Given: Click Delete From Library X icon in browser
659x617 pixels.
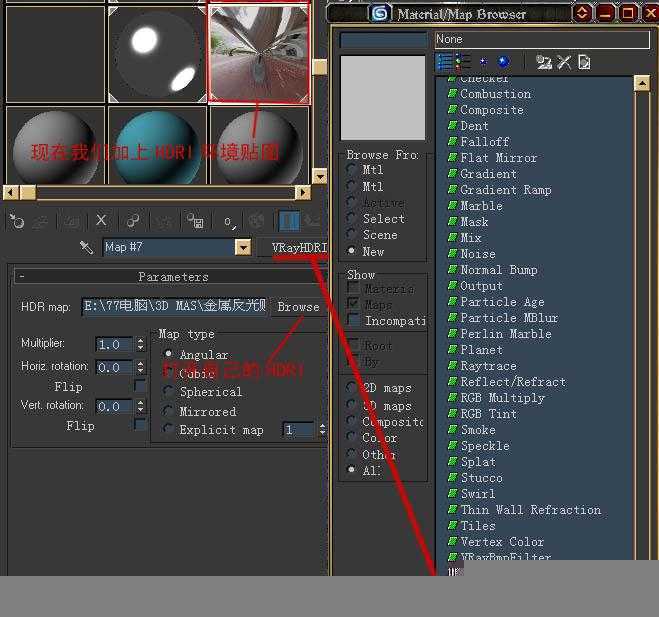Looking at the screenshot, I should click(564, 63).
